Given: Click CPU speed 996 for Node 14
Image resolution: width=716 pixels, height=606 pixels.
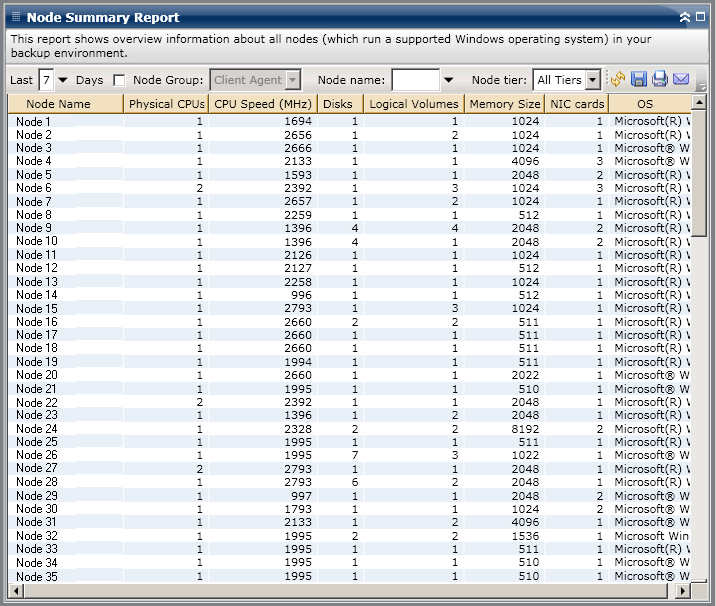Looking at the screenshot, I should [x=301, y=295].
